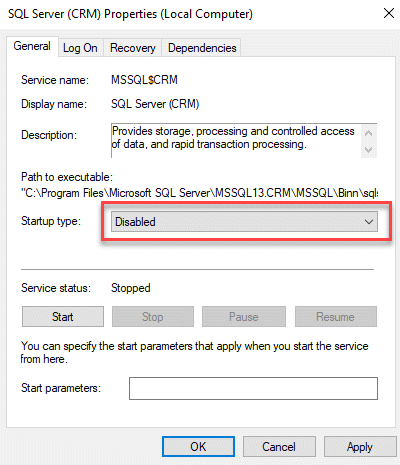Switch to the General tab
This screenshot has height=465, width=400.
click(x=32, y=46)
